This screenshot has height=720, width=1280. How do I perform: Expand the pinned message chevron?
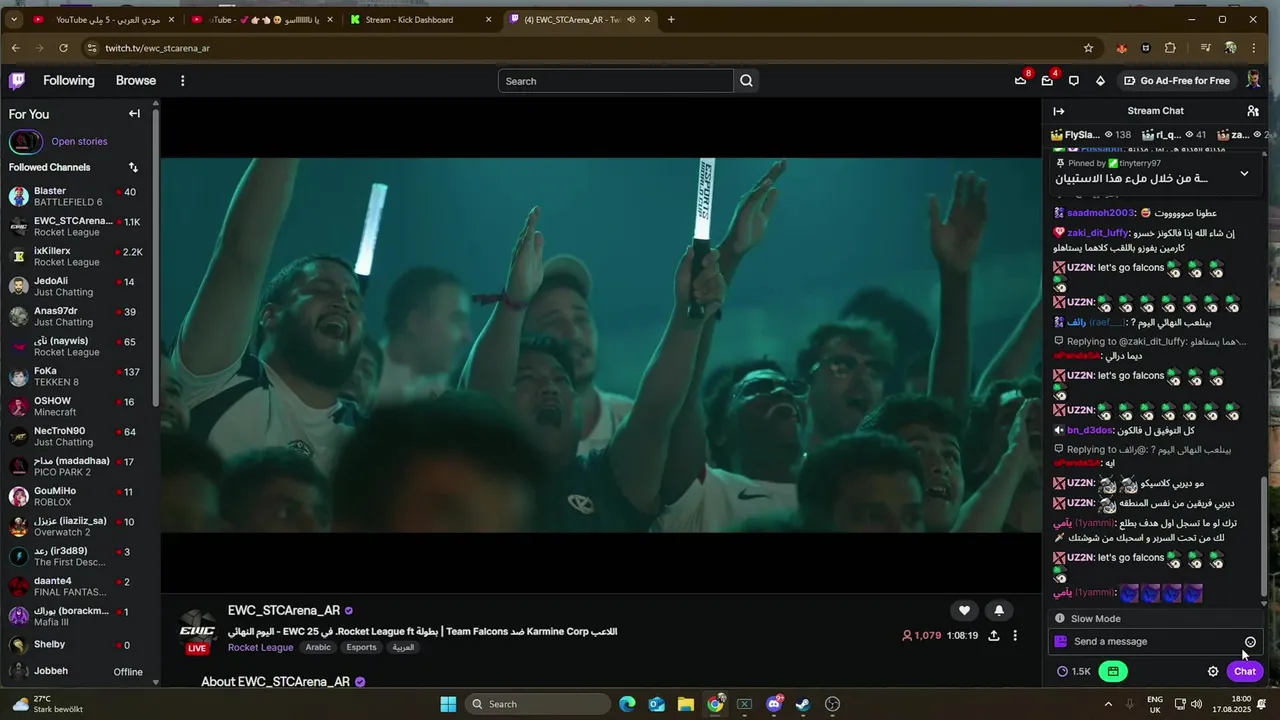click(1244, 173)
